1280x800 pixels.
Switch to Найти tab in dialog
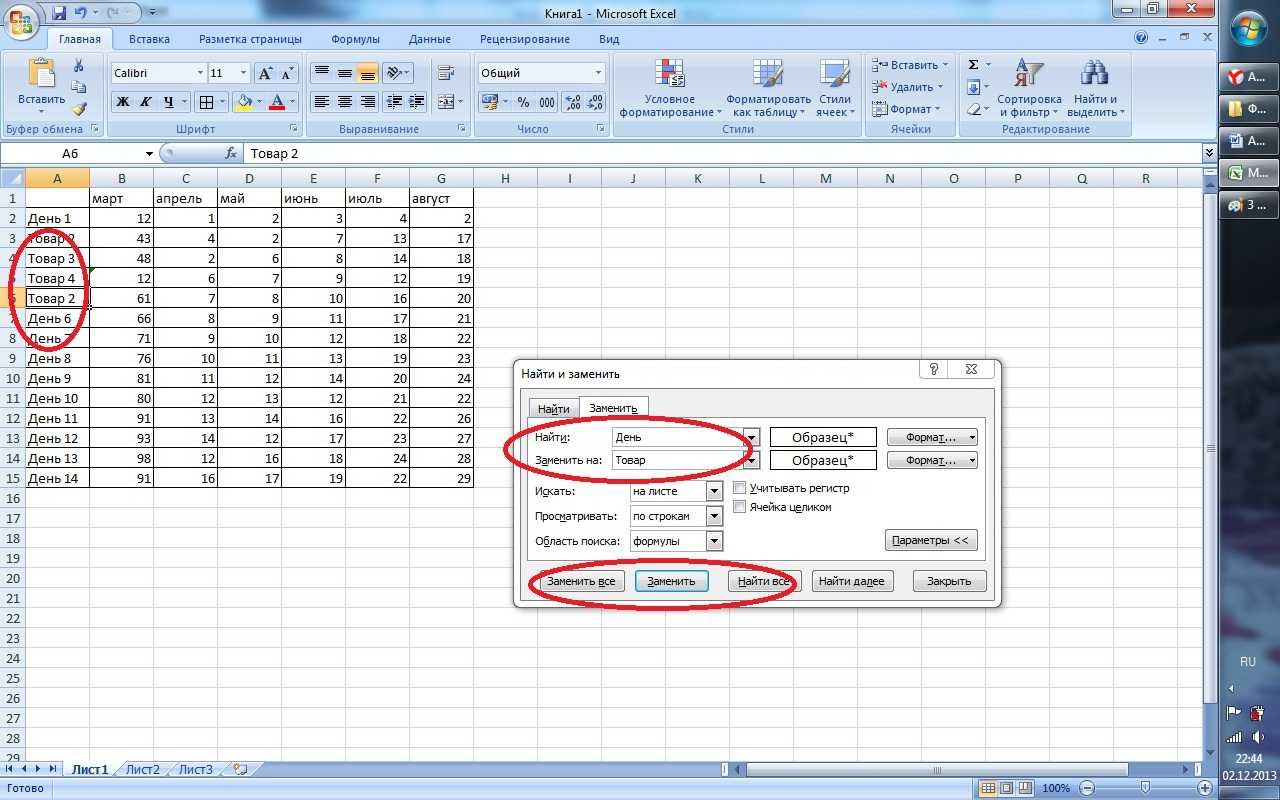[553, 409]
